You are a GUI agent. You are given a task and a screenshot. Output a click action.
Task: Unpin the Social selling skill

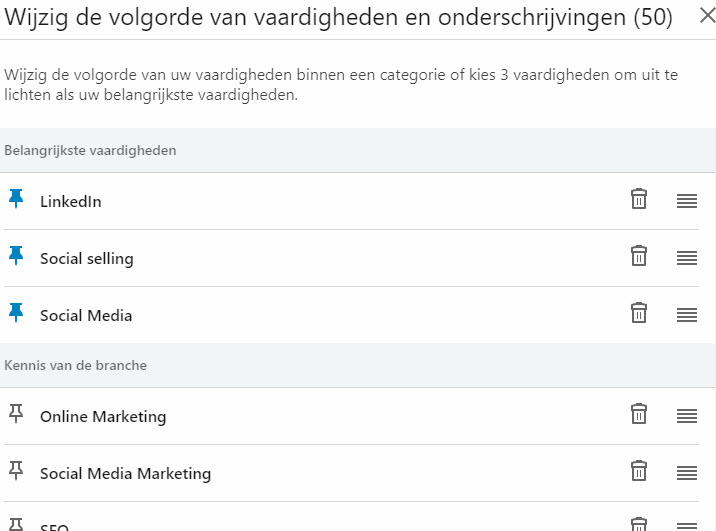(x=15, y=256)
